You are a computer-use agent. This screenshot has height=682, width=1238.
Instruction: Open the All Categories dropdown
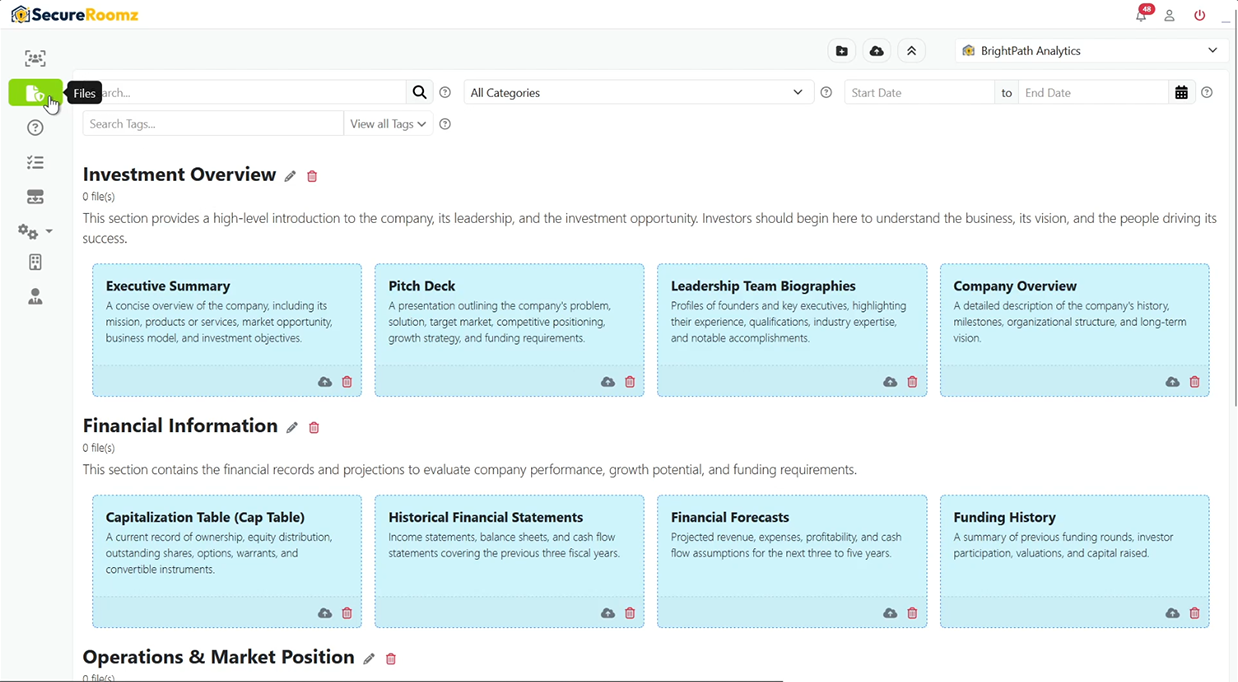click(x=637, y=92)
